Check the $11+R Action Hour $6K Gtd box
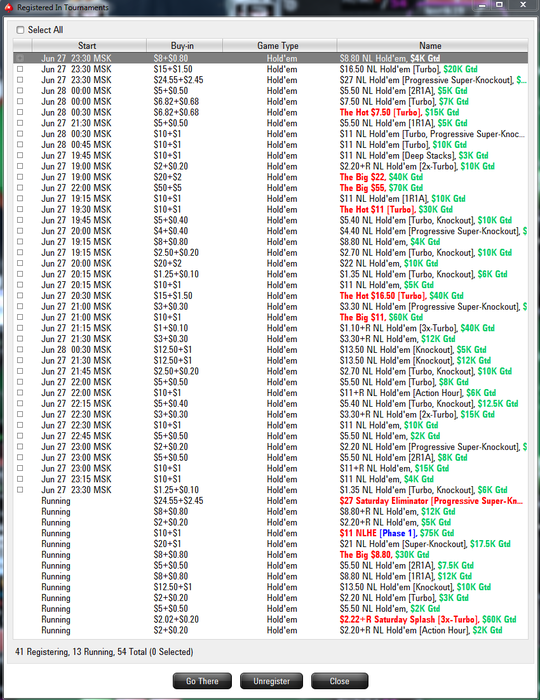The image size is (540, 700). pos(20,393)
